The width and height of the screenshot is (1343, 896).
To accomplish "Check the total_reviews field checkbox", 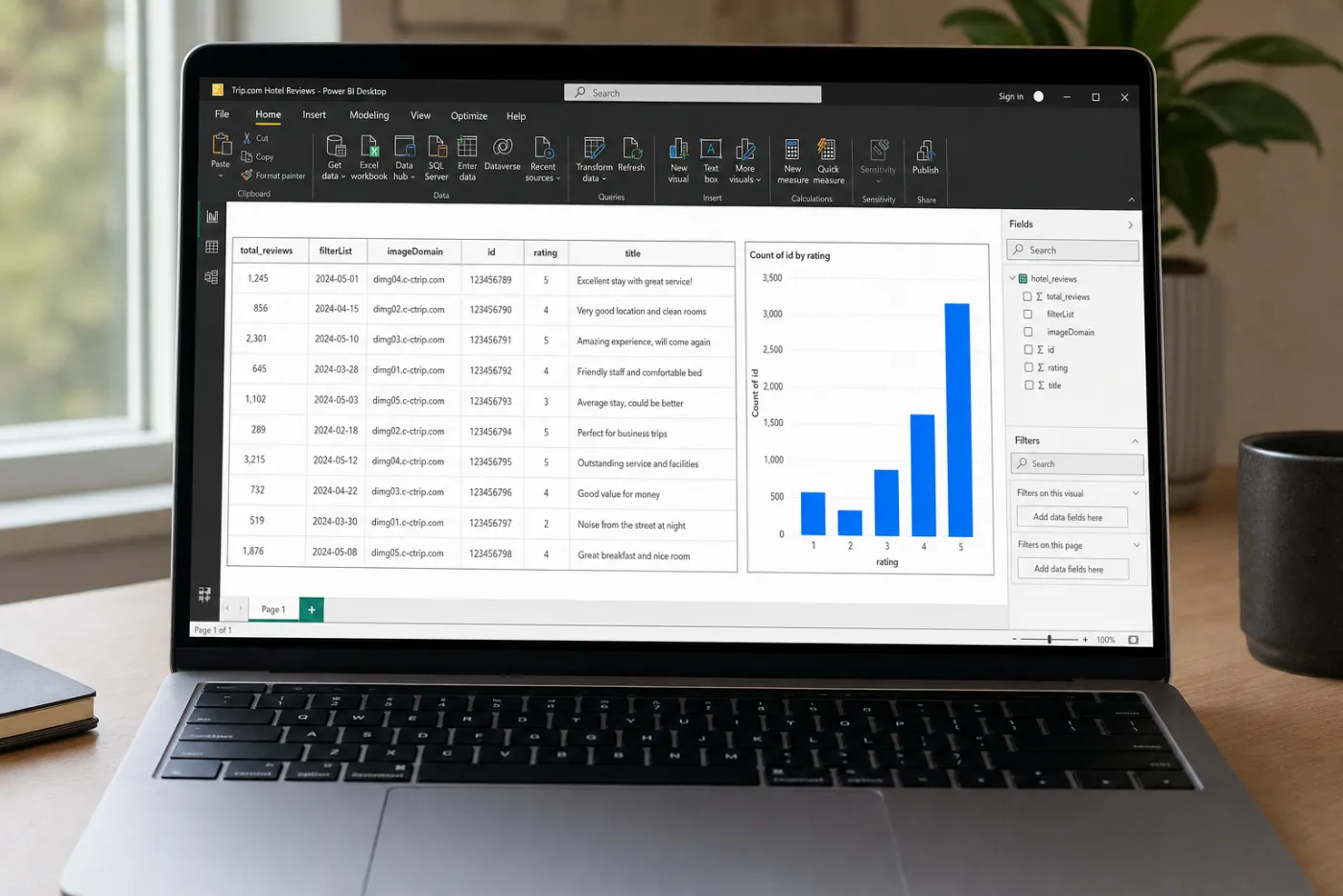I will pos(1027,296).
